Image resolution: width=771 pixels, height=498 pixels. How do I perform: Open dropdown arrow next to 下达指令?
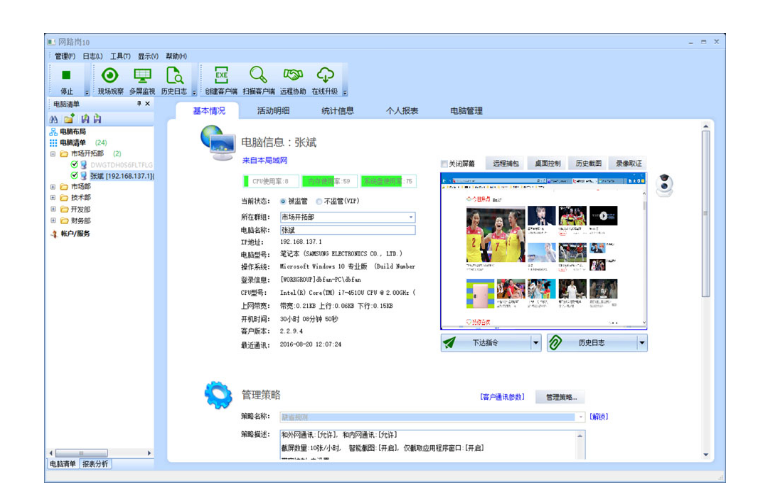[x=535, y=342]
